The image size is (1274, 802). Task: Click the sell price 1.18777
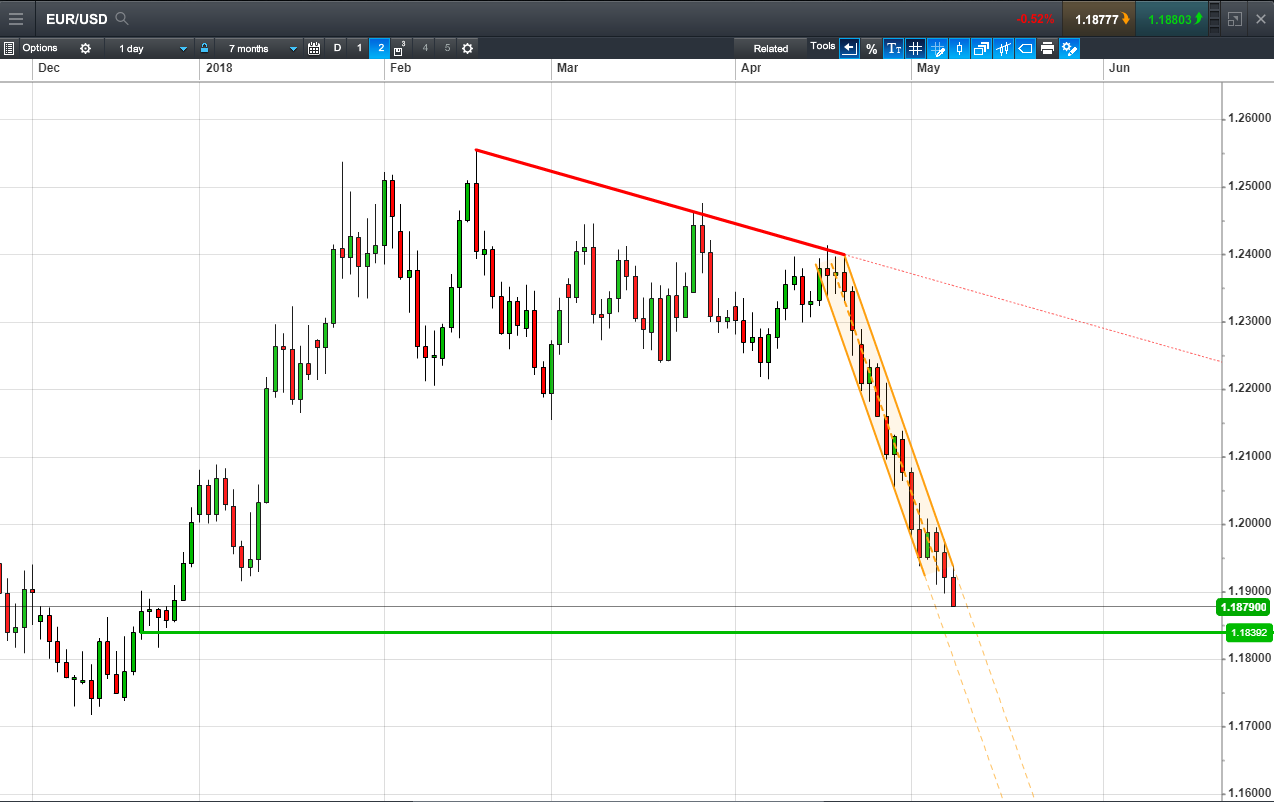pos(1101,18)
